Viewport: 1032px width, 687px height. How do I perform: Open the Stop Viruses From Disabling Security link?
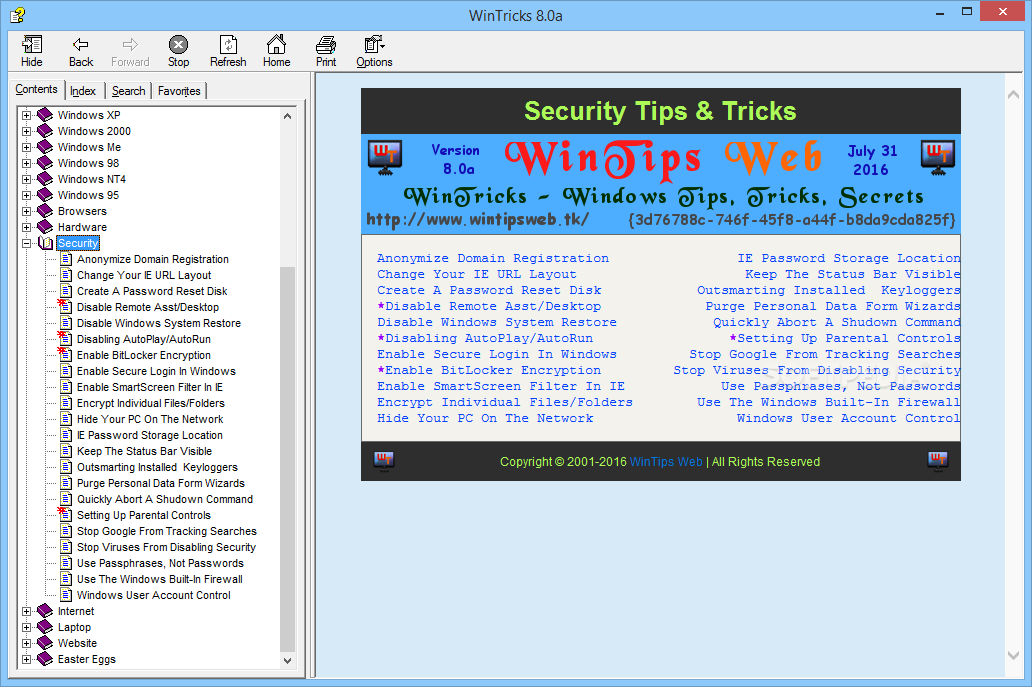817,370
